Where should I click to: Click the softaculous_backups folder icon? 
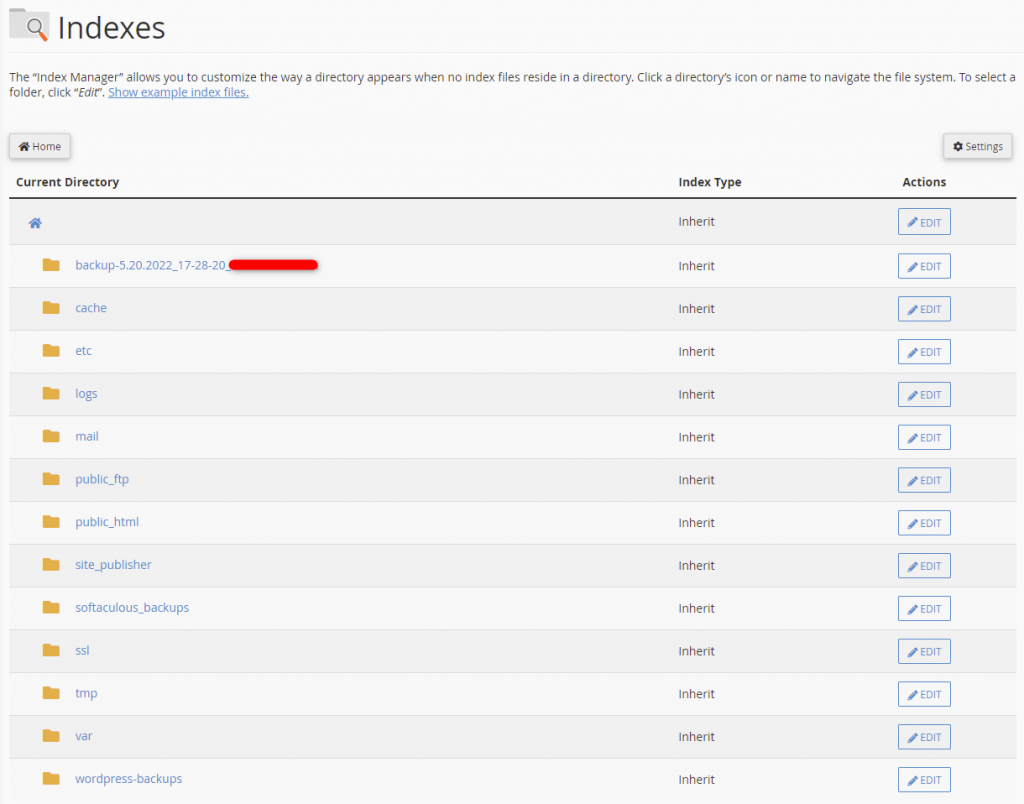(51, 607)
